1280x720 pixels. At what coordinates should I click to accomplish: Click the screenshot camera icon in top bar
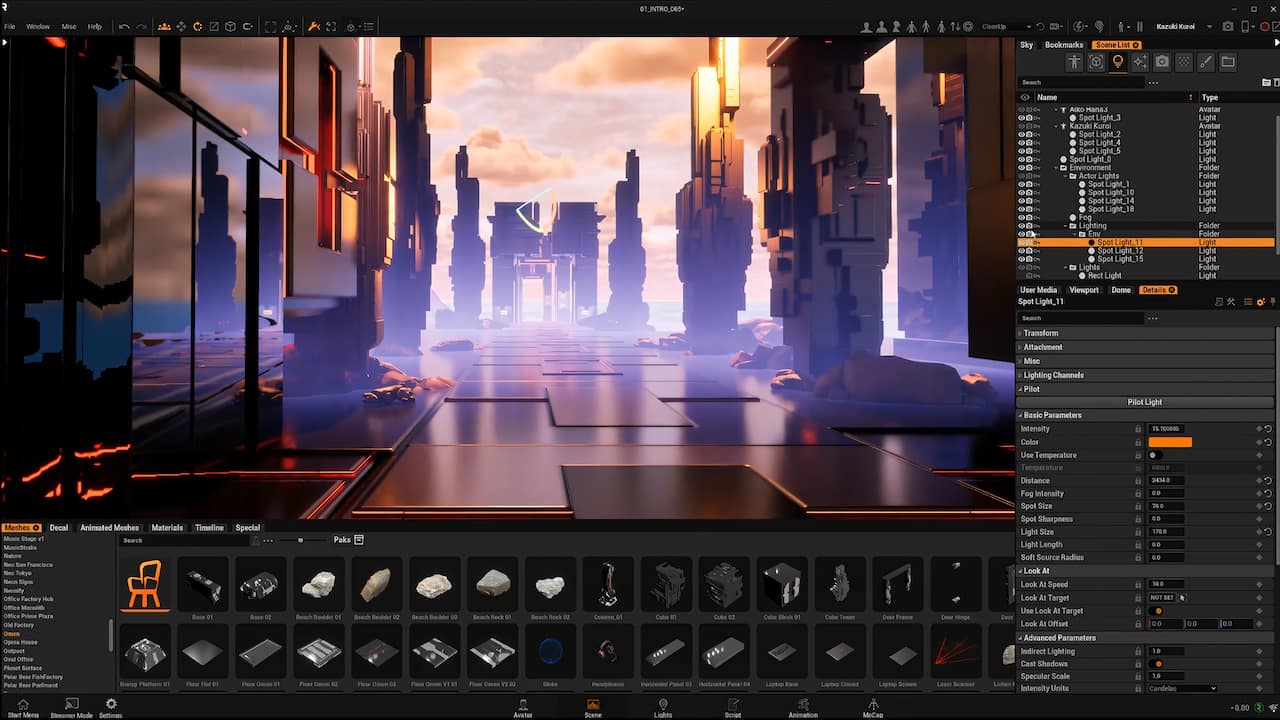[x=1228, y=26]
